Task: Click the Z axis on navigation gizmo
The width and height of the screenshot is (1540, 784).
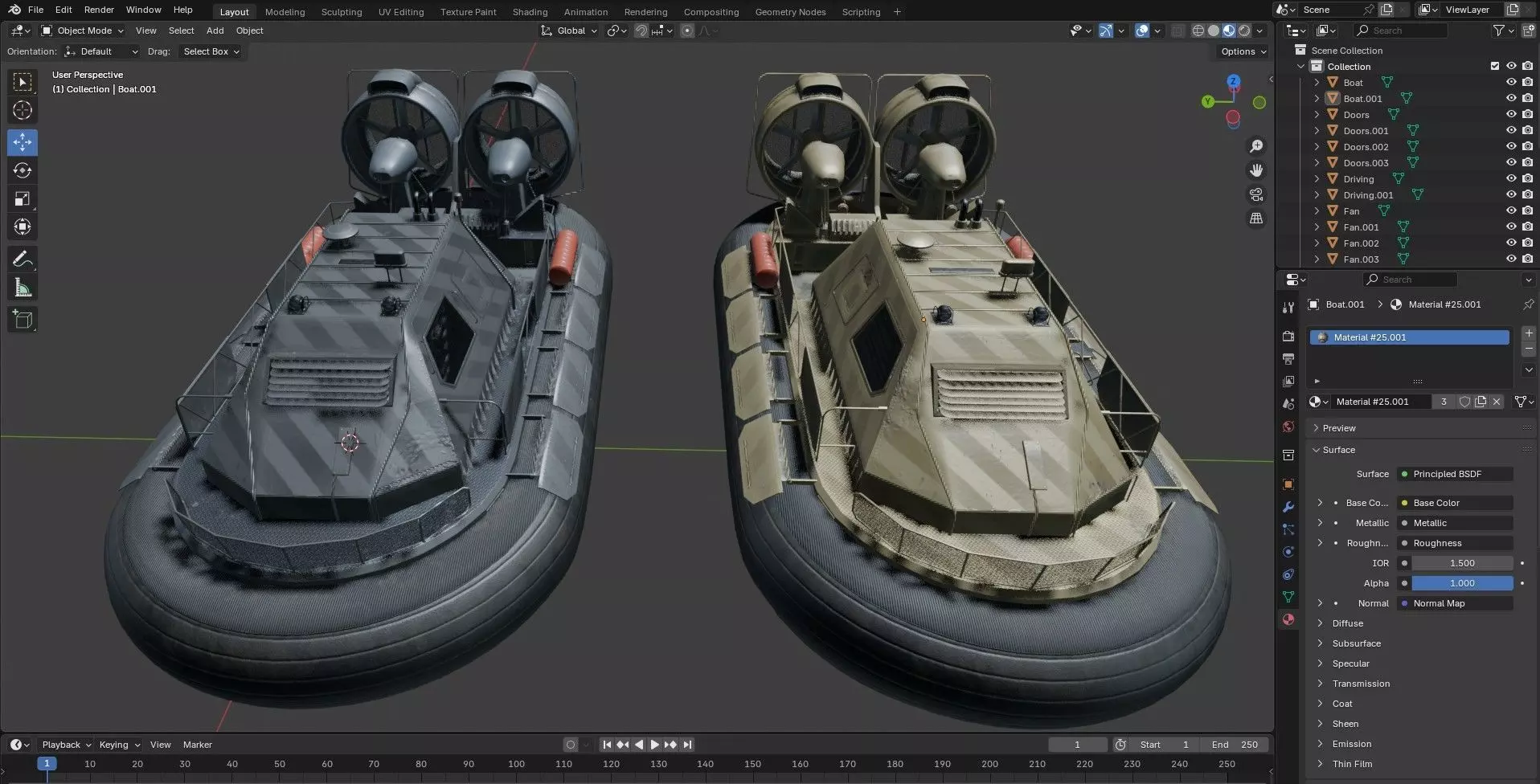Action: coord(1233,81)
